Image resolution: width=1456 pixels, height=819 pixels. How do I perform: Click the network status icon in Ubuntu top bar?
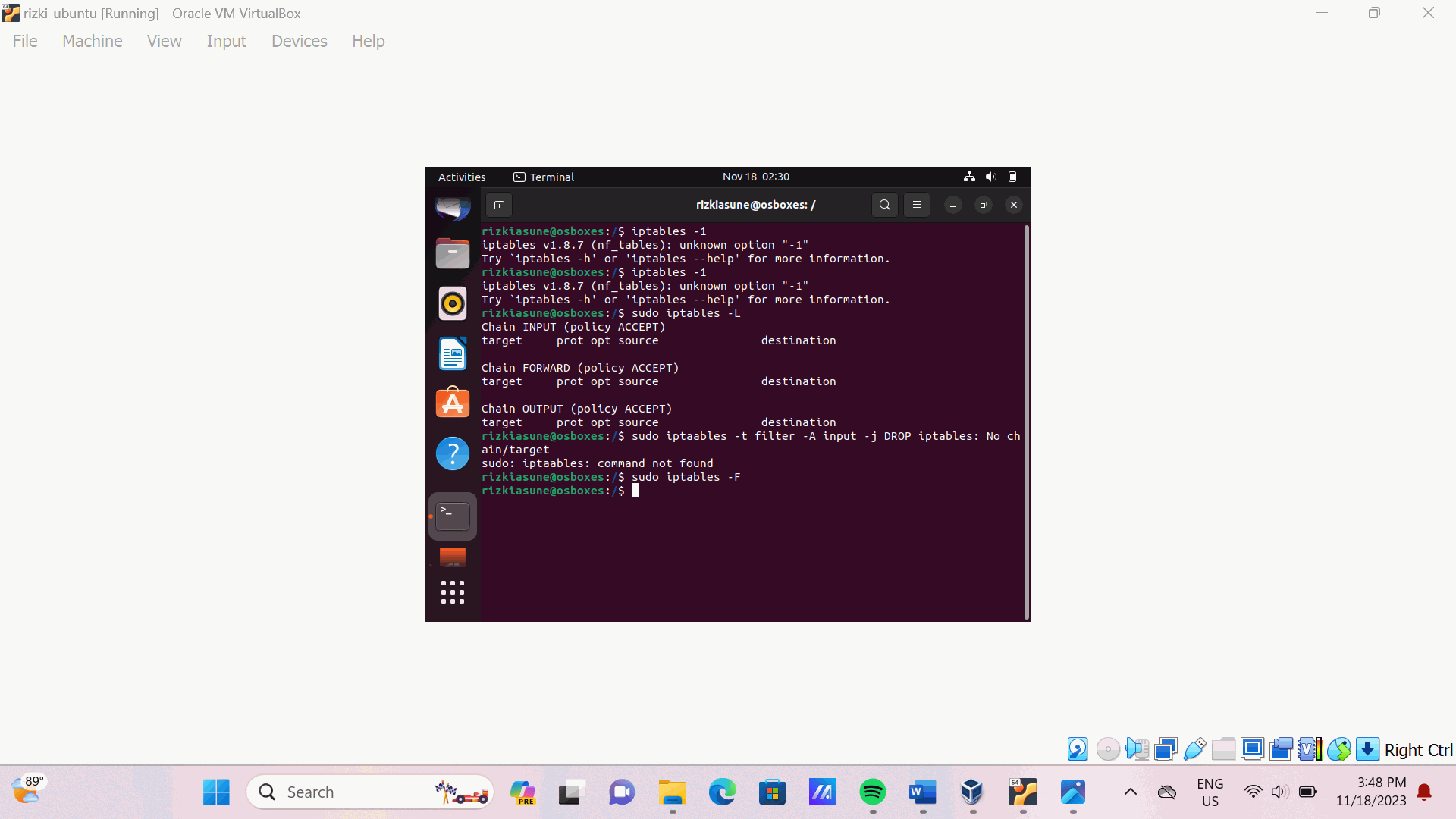click(x=969, y=177)
